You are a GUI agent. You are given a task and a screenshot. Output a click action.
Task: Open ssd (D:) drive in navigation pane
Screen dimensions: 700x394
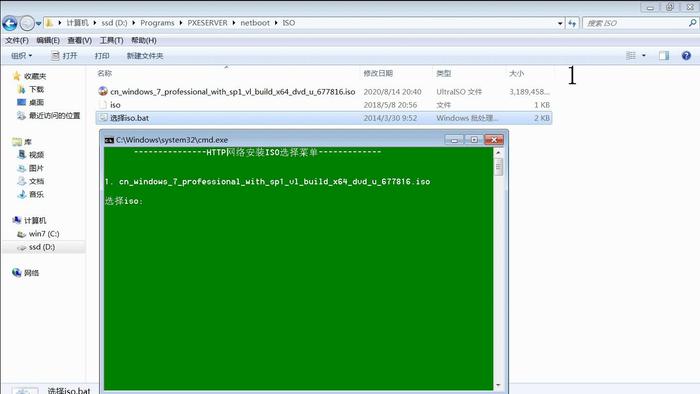coord(42,247)
